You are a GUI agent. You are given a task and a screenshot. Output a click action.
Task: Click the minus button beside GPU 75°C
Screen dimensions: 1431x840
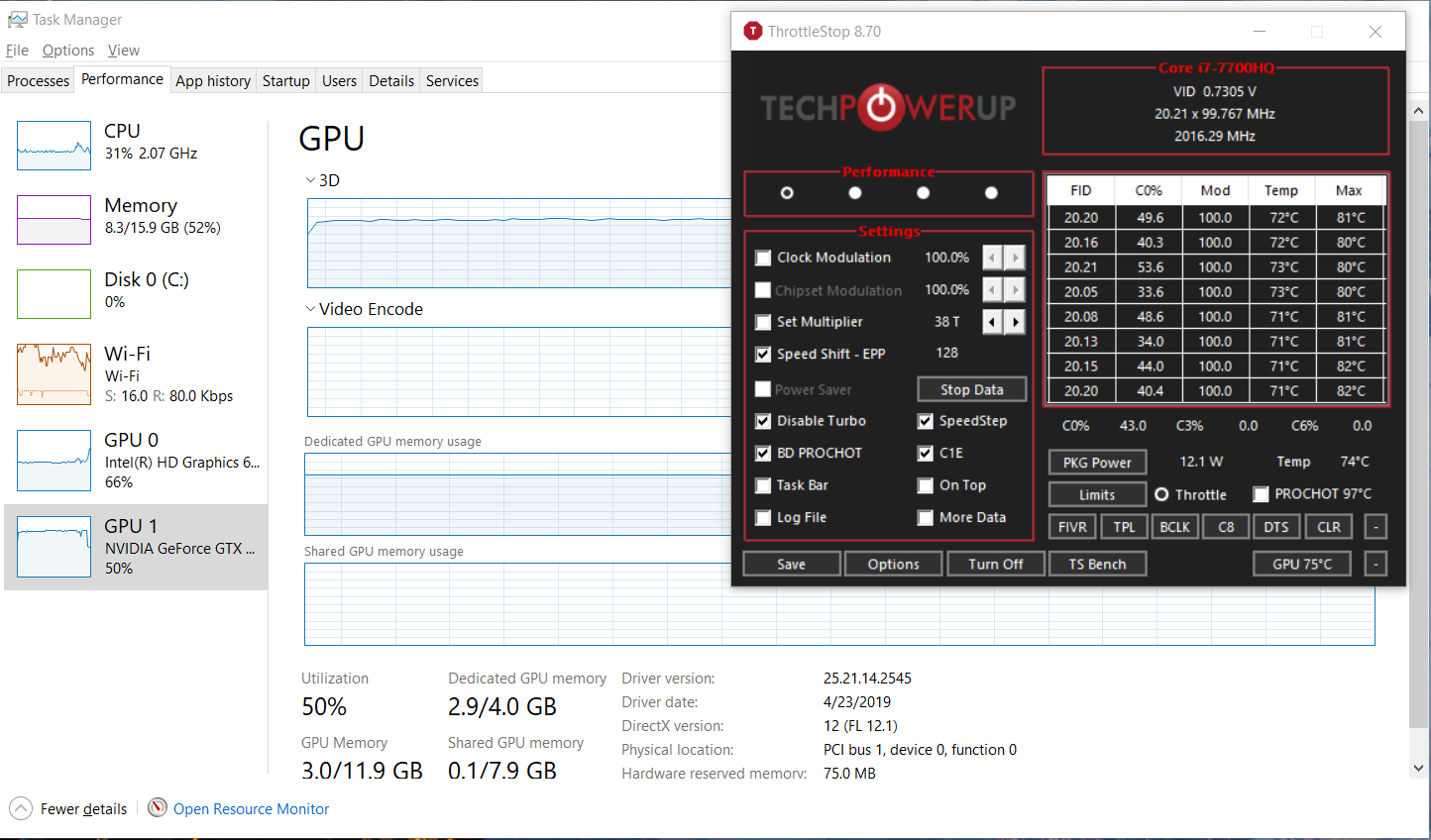click(1376, 564)
